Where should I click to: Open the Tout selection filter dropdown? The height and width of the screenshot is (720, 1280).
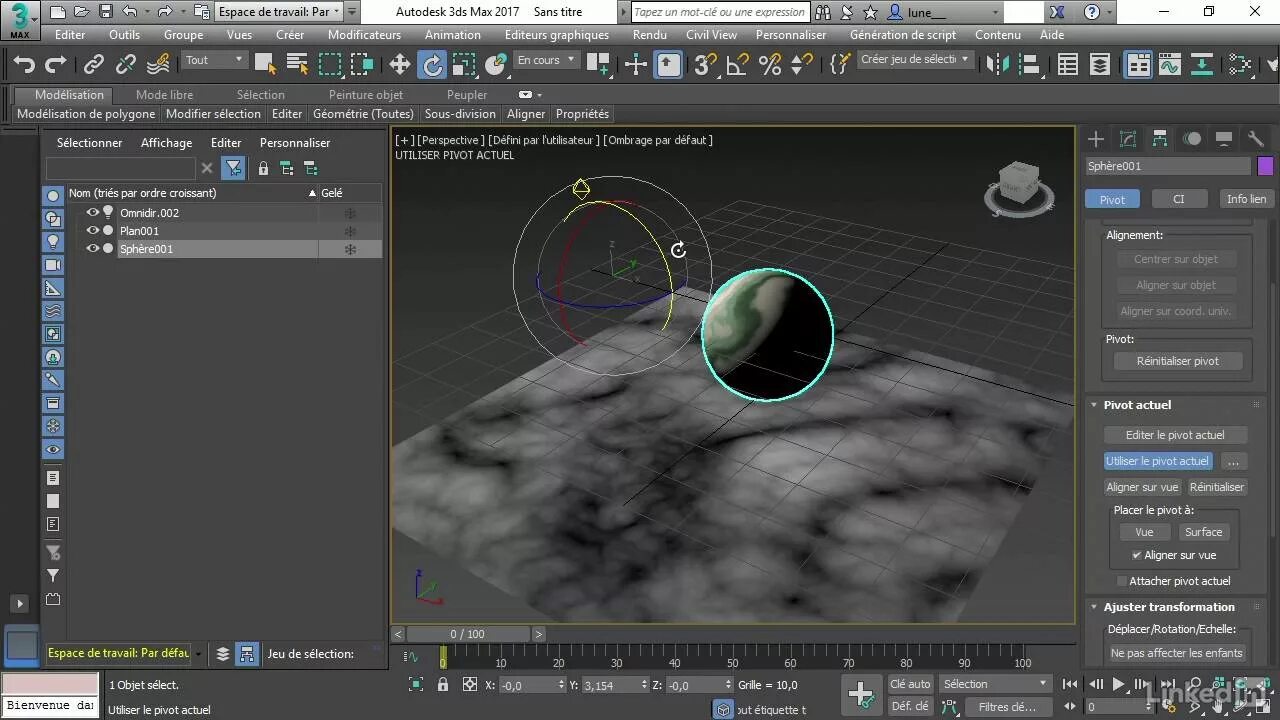point(214,60)
